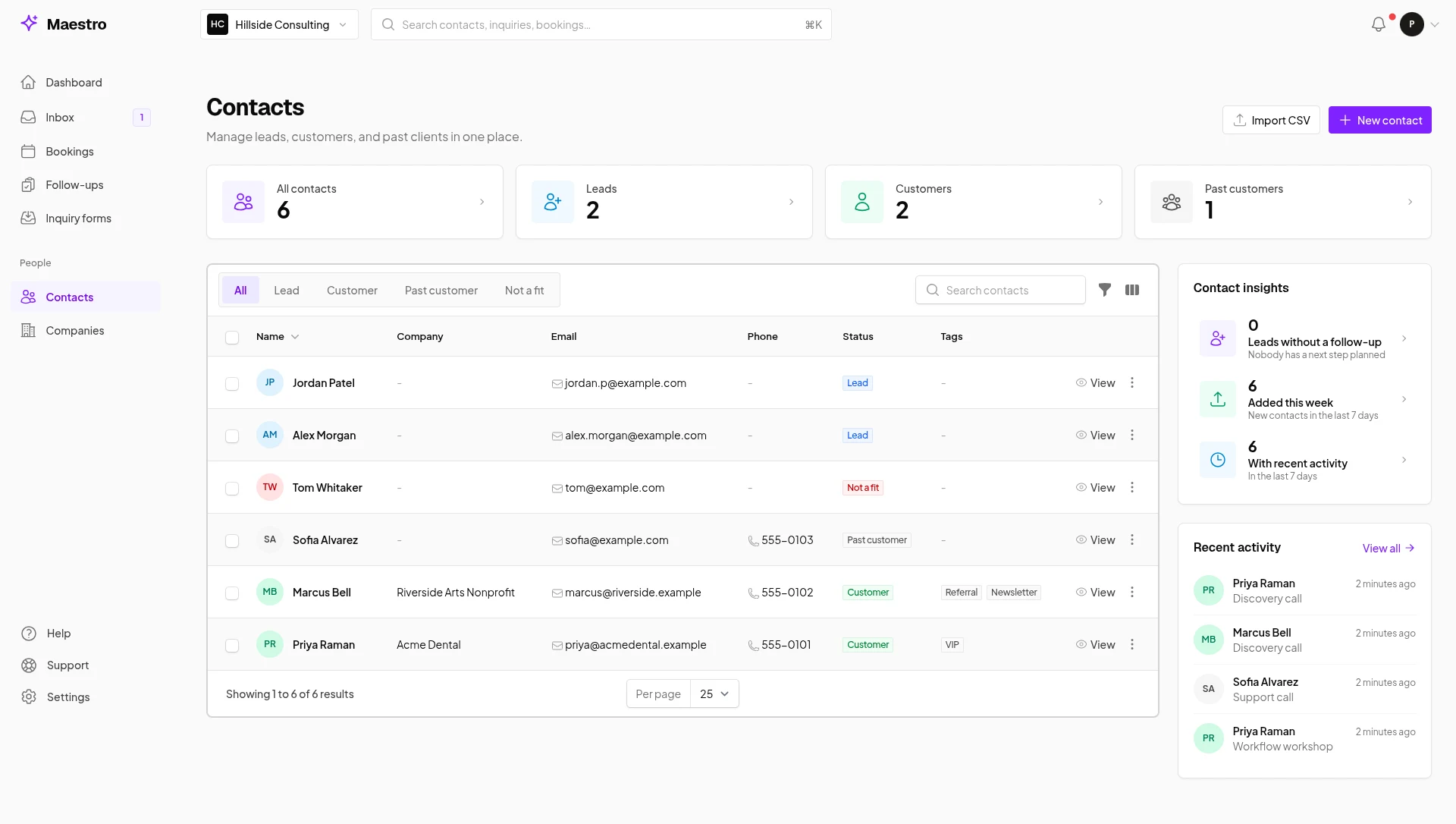Open more options for Marcus Bell
The image size is (1456, 824).
click(1132, 592)
